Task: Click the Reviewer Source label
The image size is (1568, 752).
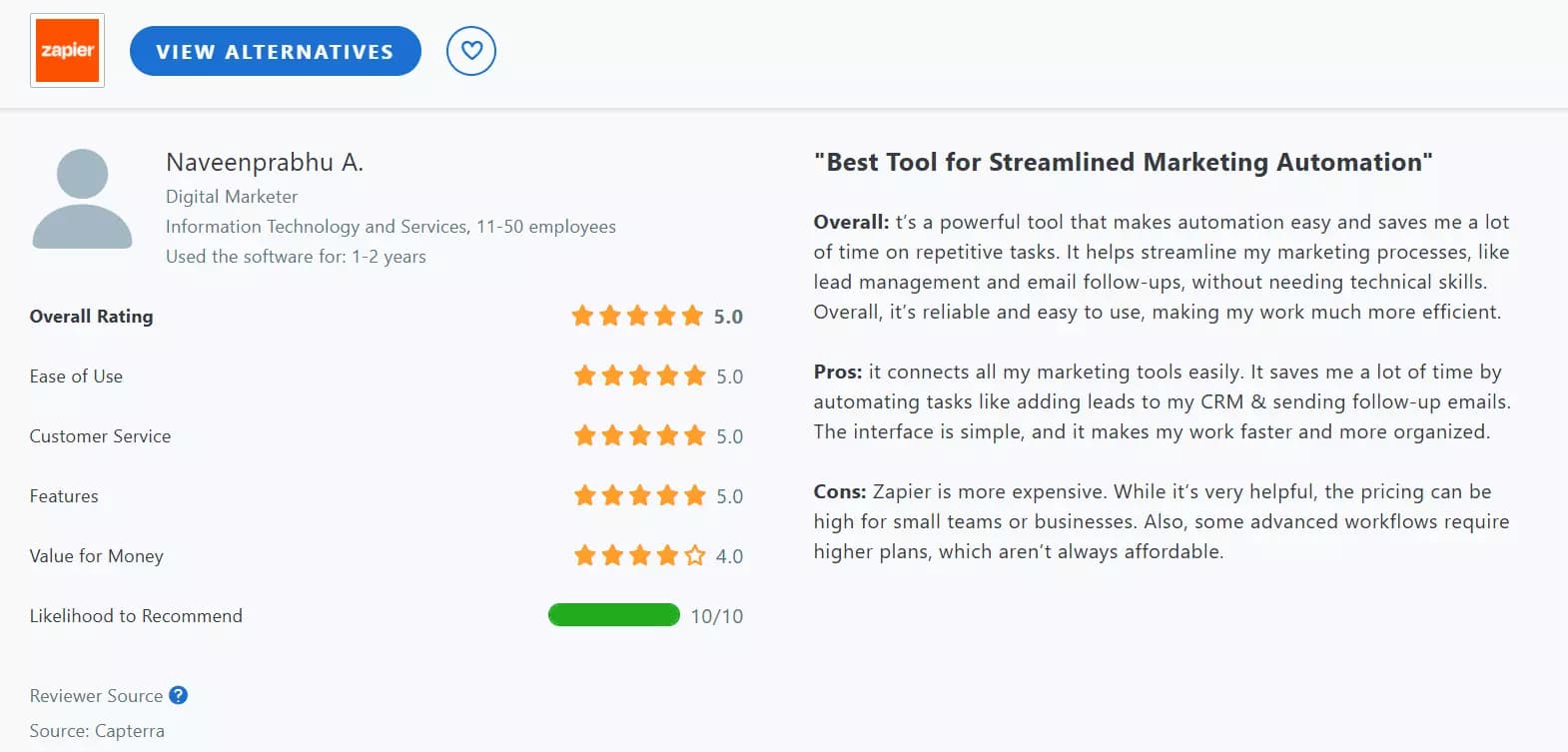Action: coord(96,695)
